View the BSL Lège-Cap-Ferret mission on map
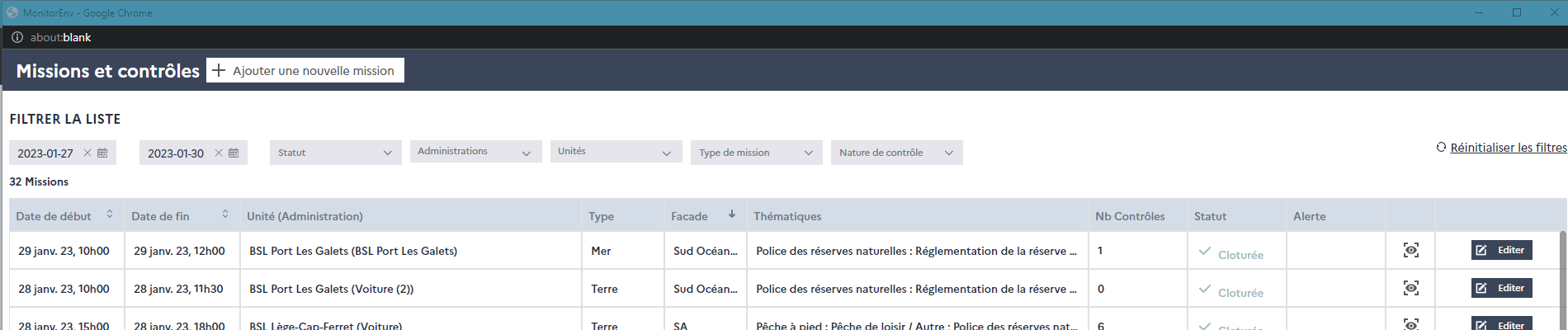Screen dimensions: 1568x330 (1411, 324)
